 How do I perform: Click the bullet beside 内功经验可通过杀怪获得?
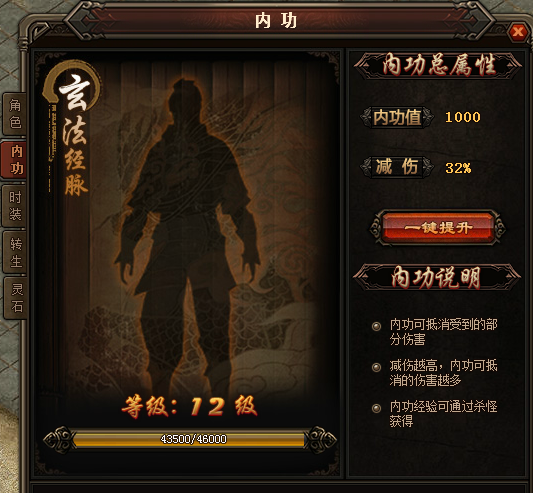click(x=376, y=408)
